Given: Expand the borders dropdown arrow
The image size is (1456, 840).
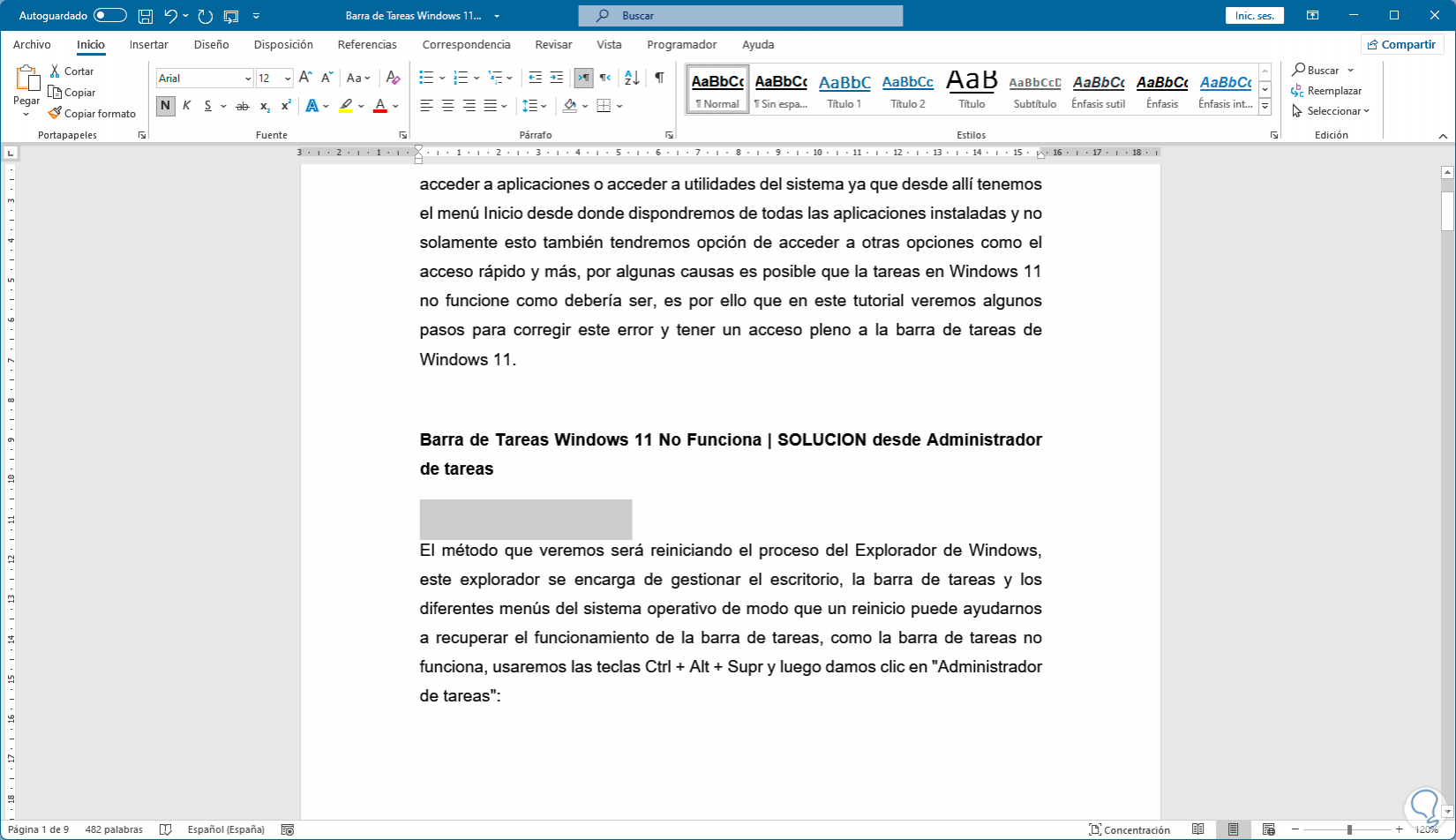Looking at the screenshot, I should click(619, 106).
